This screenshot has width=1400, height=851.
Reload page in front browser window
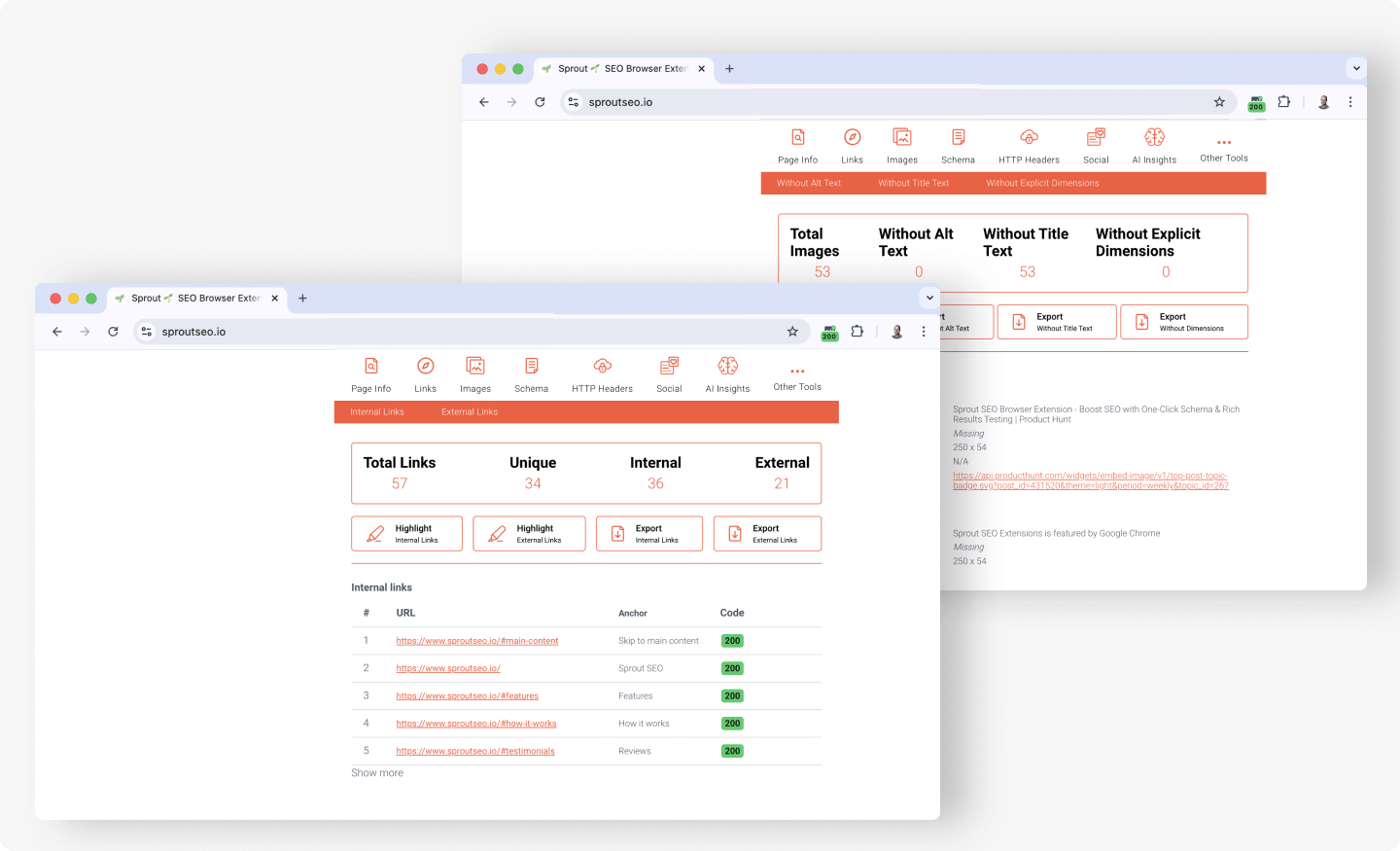click(113, 332)
